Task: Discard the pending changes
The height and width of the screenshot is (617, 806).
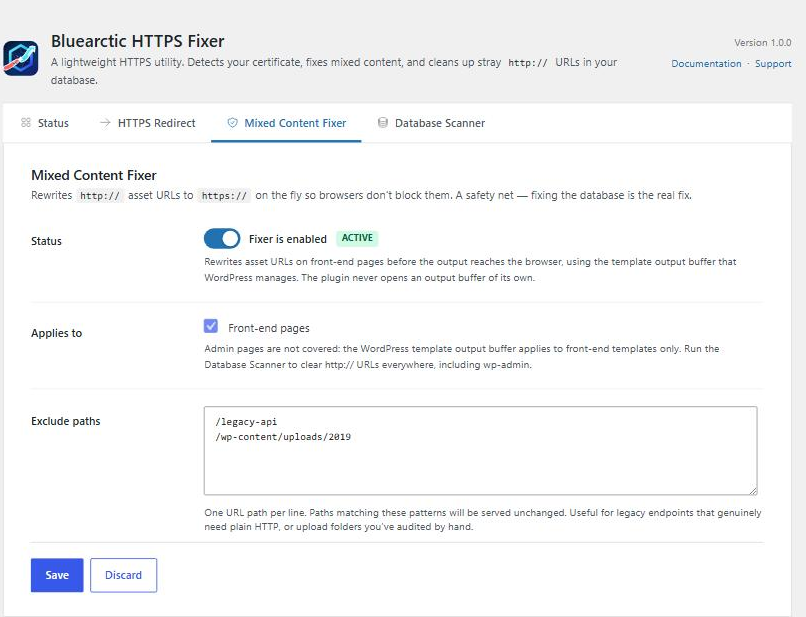Action: 123,575
